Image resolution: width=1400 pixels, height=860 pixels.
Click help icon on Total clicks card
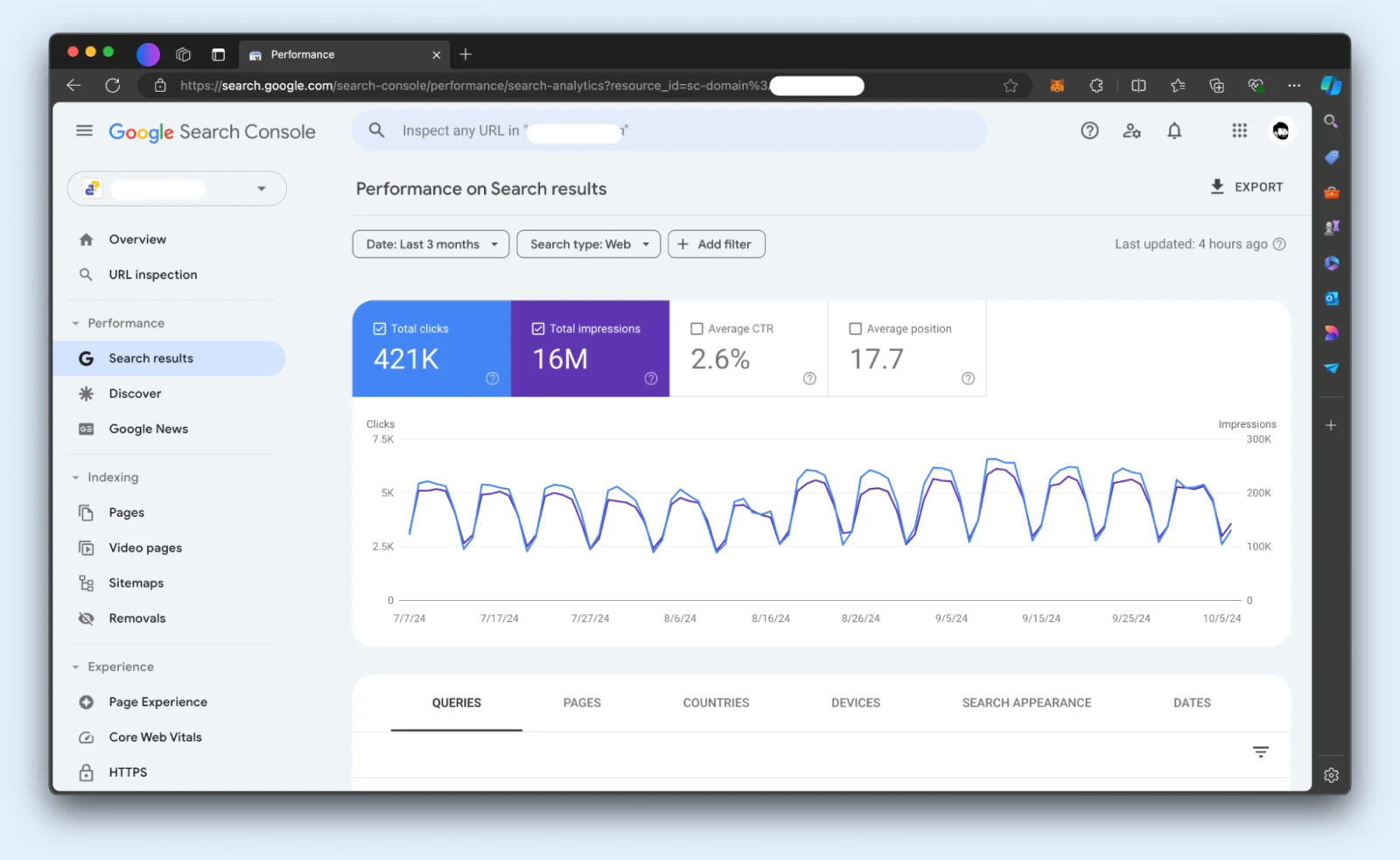(x=493, y=378)
